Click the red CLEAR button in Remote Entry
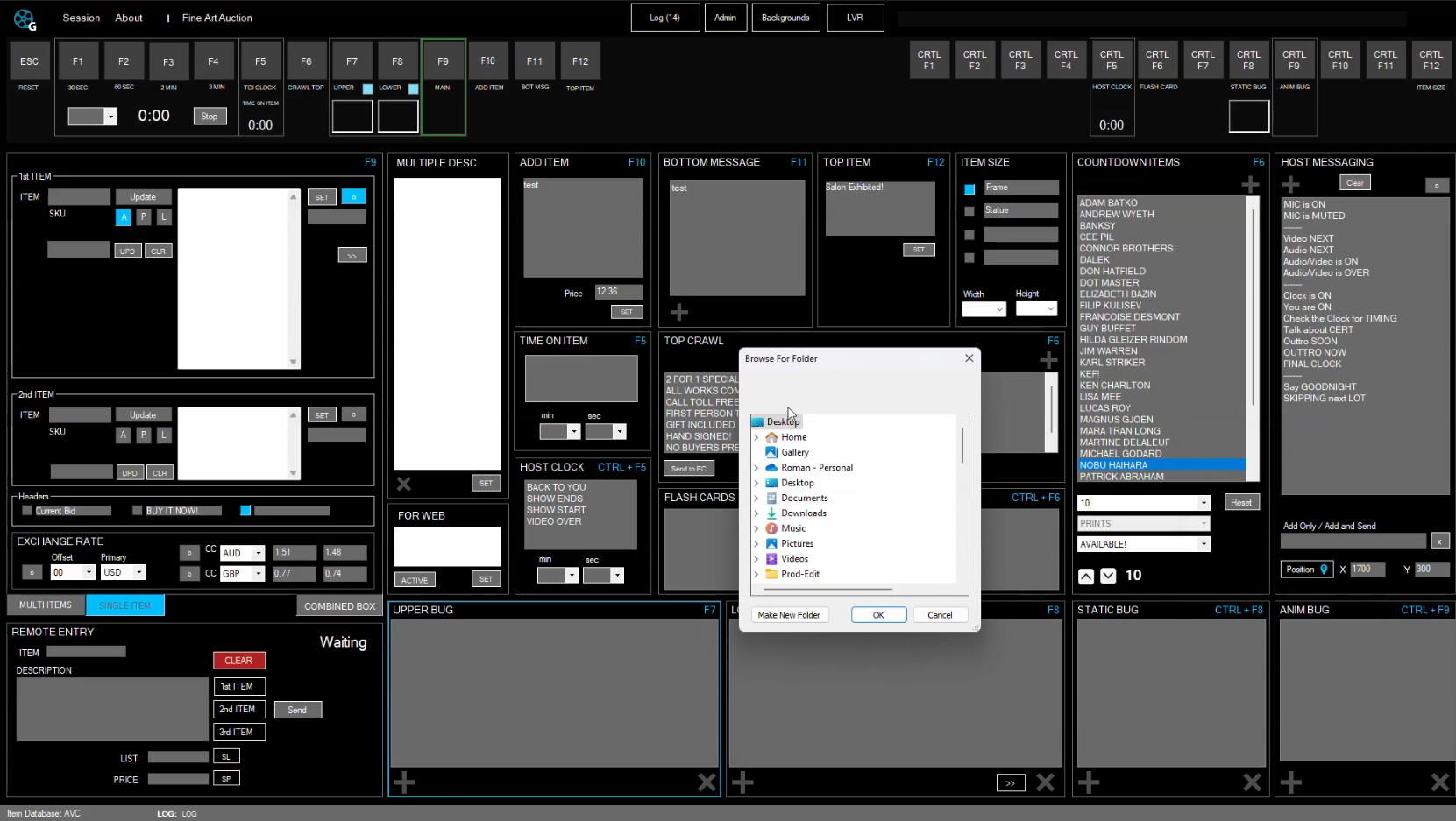The width and height of the screenshot is (1456, 821). tap(238, 661)
